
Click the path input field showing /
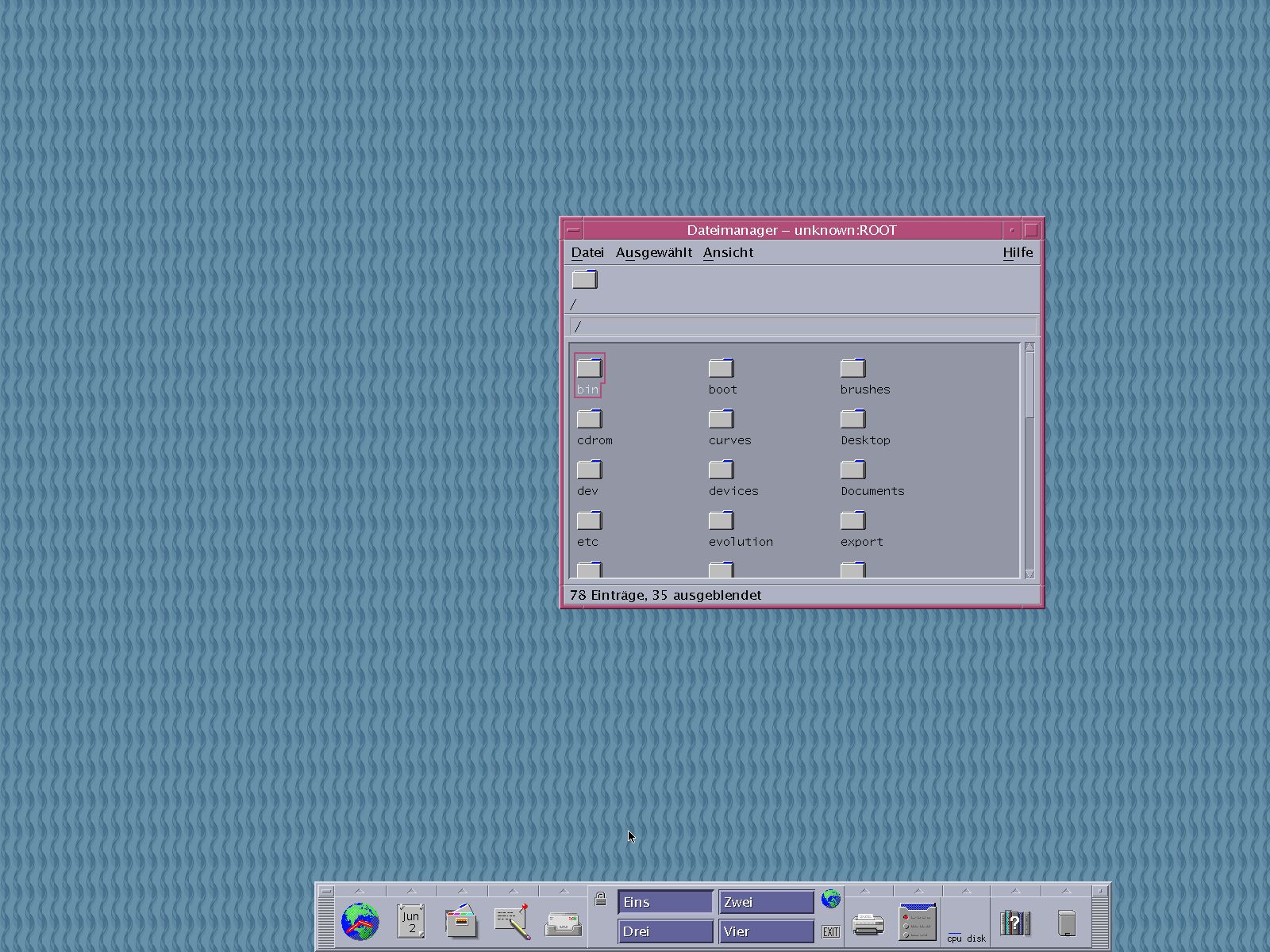point(803,326)
